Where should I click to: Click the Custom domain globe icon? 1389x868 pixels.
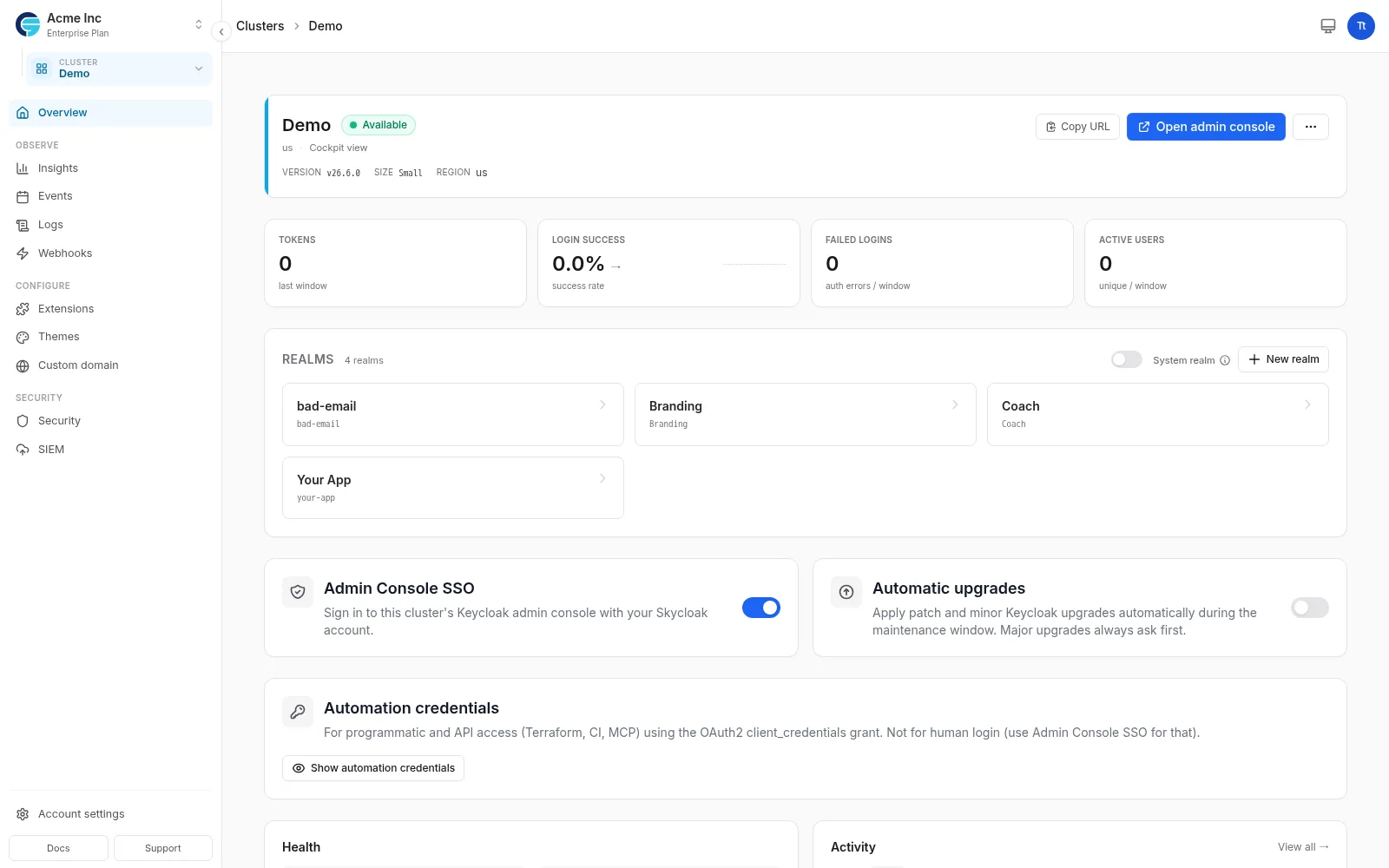point(23,366)
